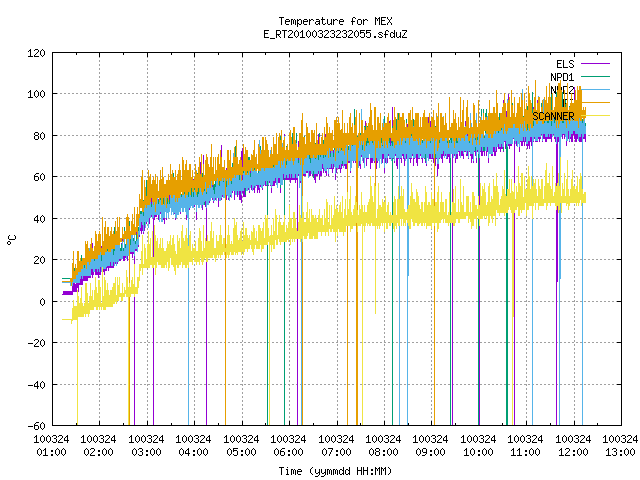Click the x-axis time label 03:00
The width and height of the screenshot is (640, 480).
[146, 452]
